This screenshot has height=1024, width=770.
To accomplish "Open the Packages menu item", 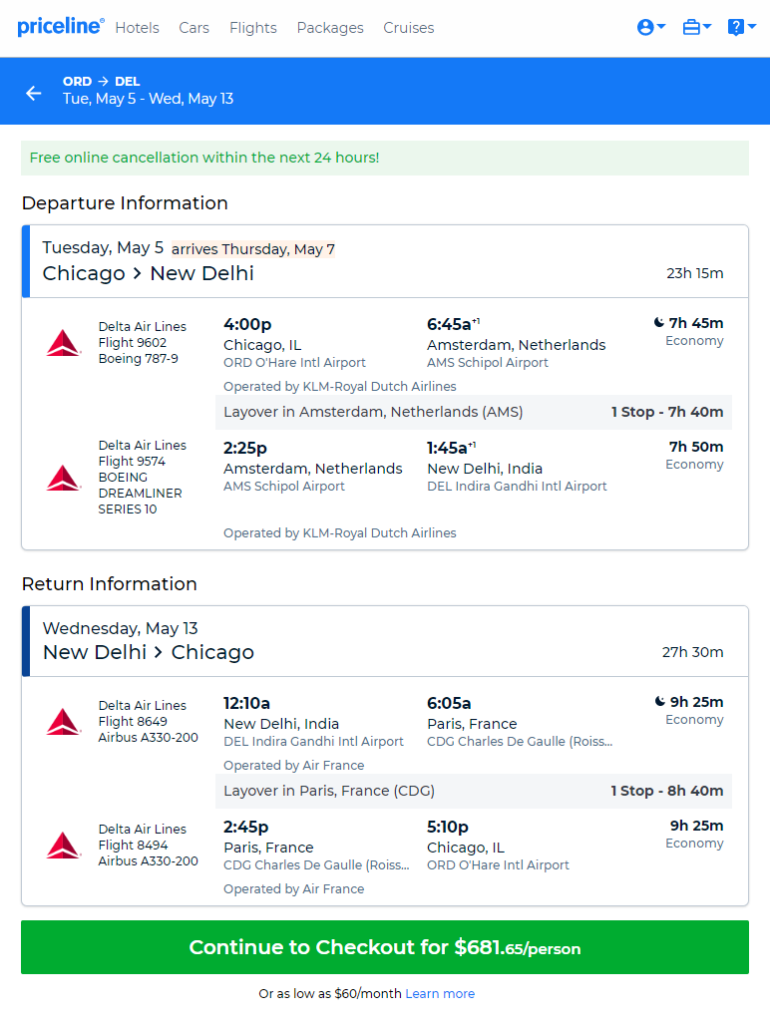I will [330, 28].
